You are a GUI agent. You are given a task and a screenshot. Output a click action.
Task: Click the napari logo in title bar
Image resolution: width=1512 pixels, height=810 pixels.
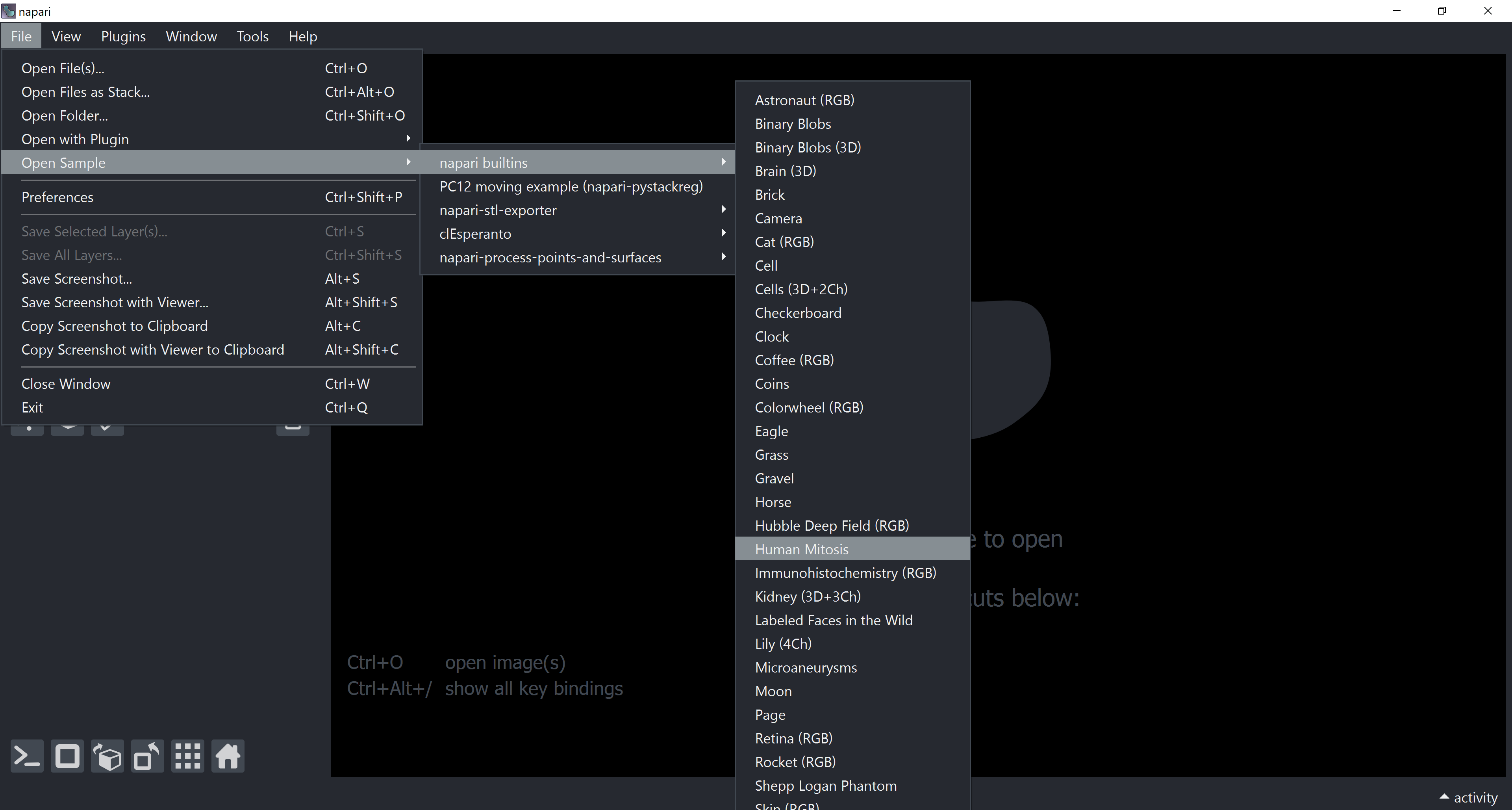coord(8,11)
